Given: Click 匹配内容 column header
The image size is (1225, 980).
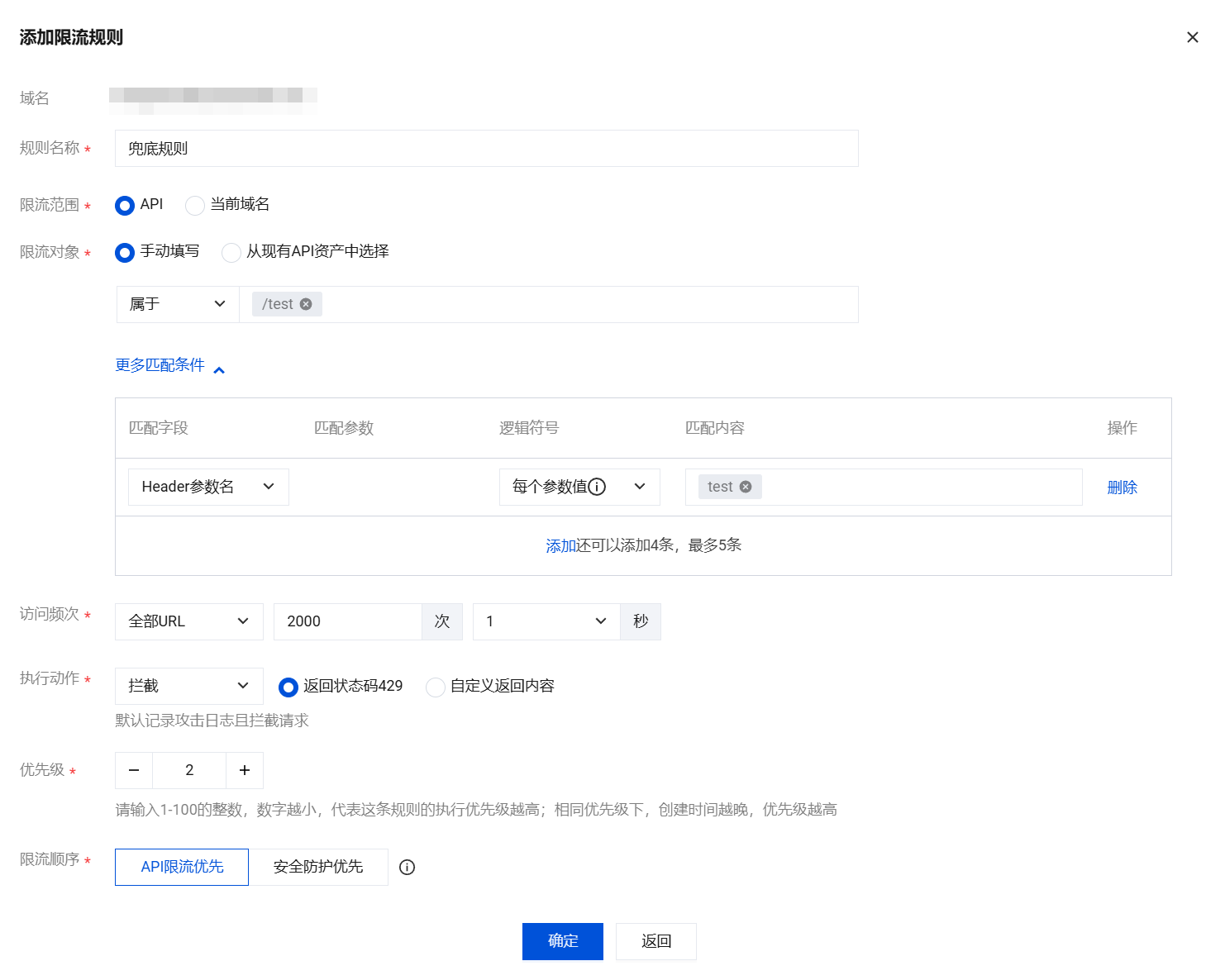Looking at the screenshot, I should pyautogui.click(x=715, y=428).
